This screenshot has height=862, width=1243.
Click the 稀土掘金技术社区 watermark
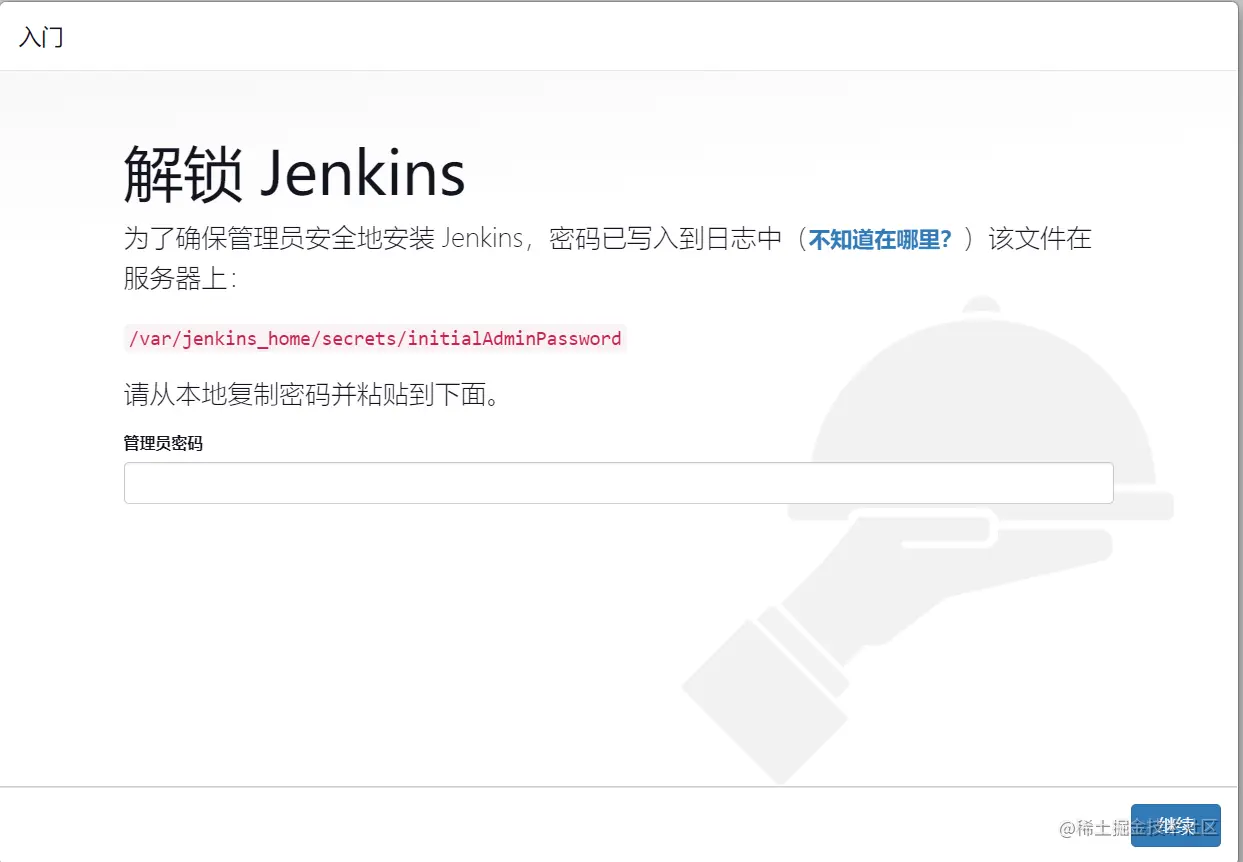[x=1139, y=827]
